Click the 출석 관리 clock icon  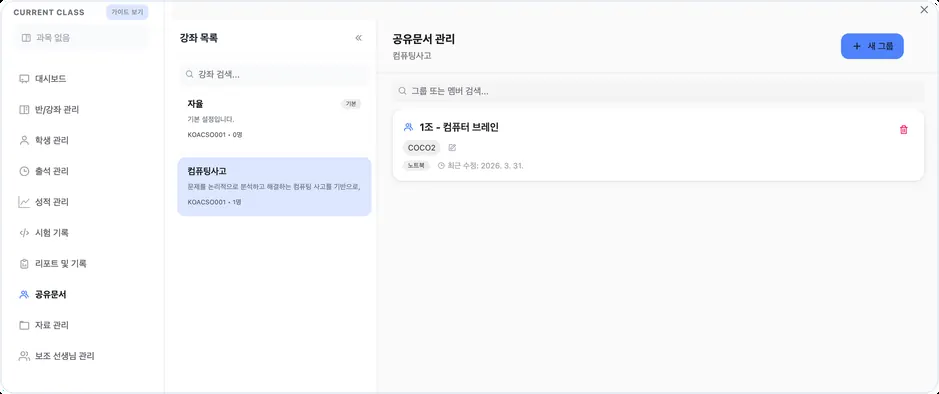click(x=24, y=171)
